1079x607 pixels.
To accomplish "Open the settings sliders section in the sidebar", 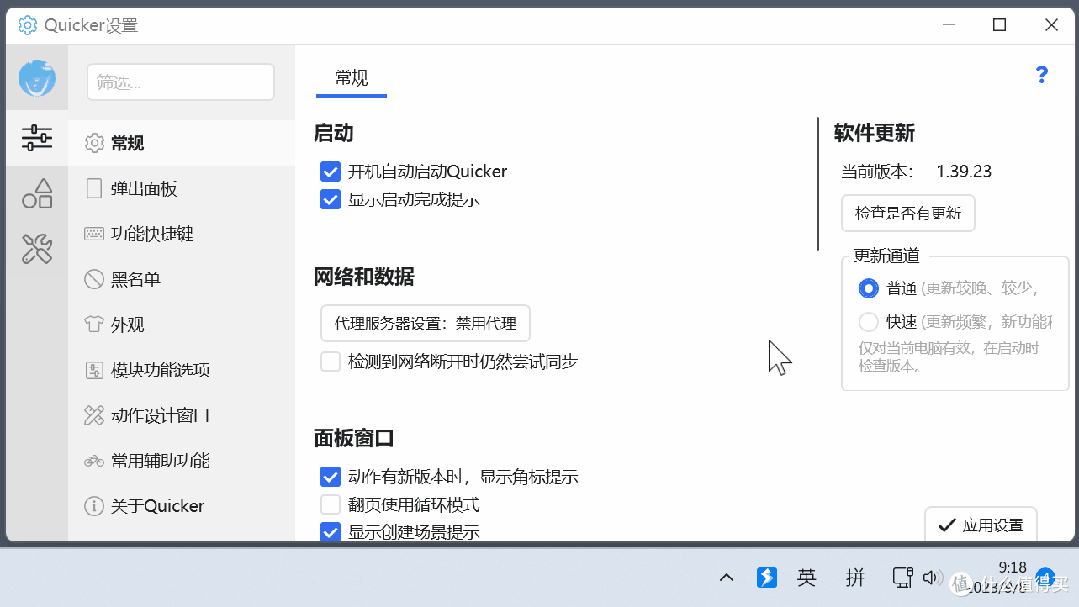I will [x=37, y=138].
